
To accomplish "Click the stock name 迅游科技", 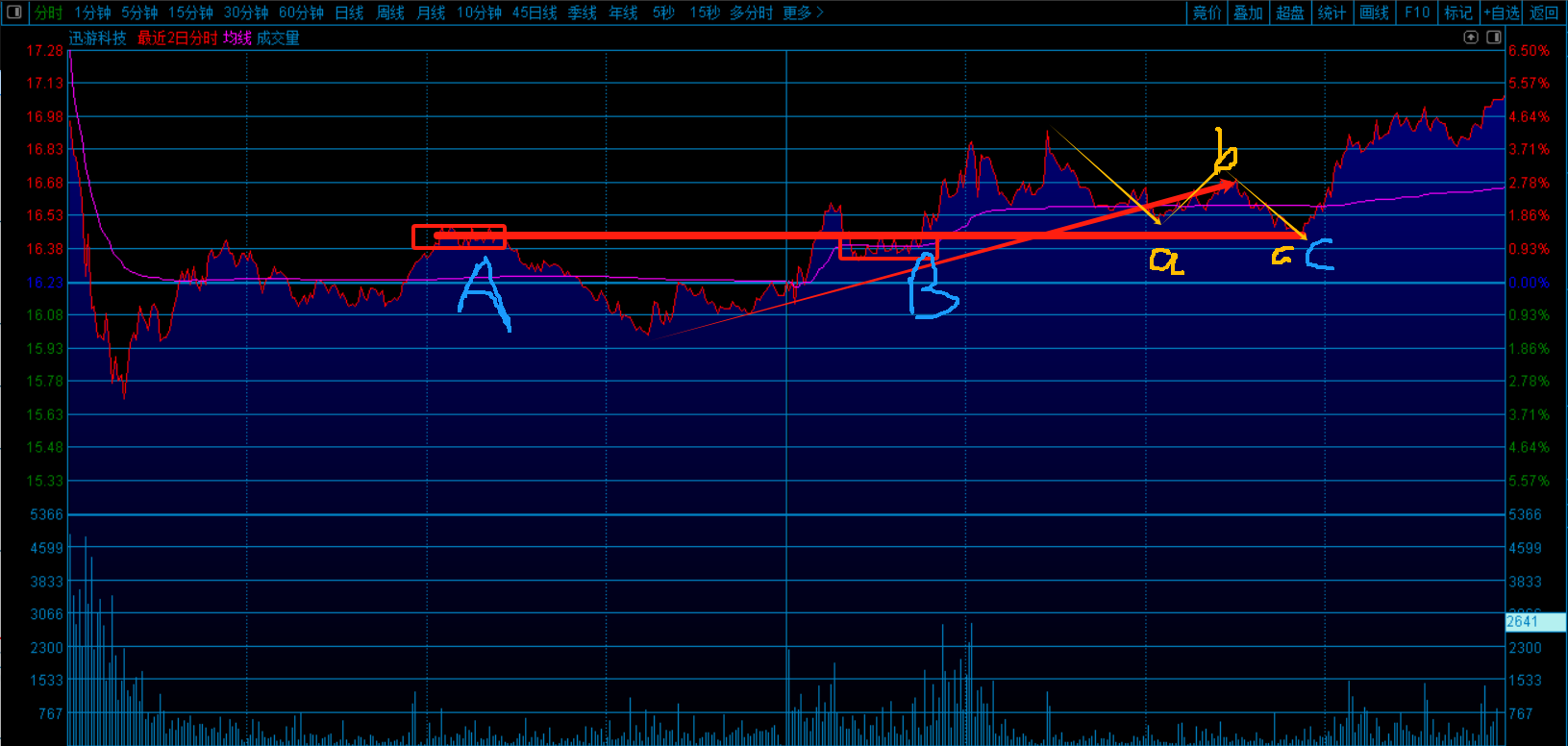I will [x=97, y=38].
